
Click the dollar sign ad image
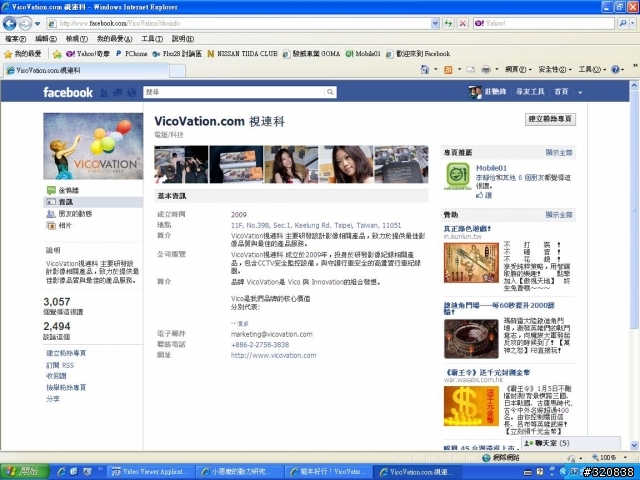[x=471, y=406]
